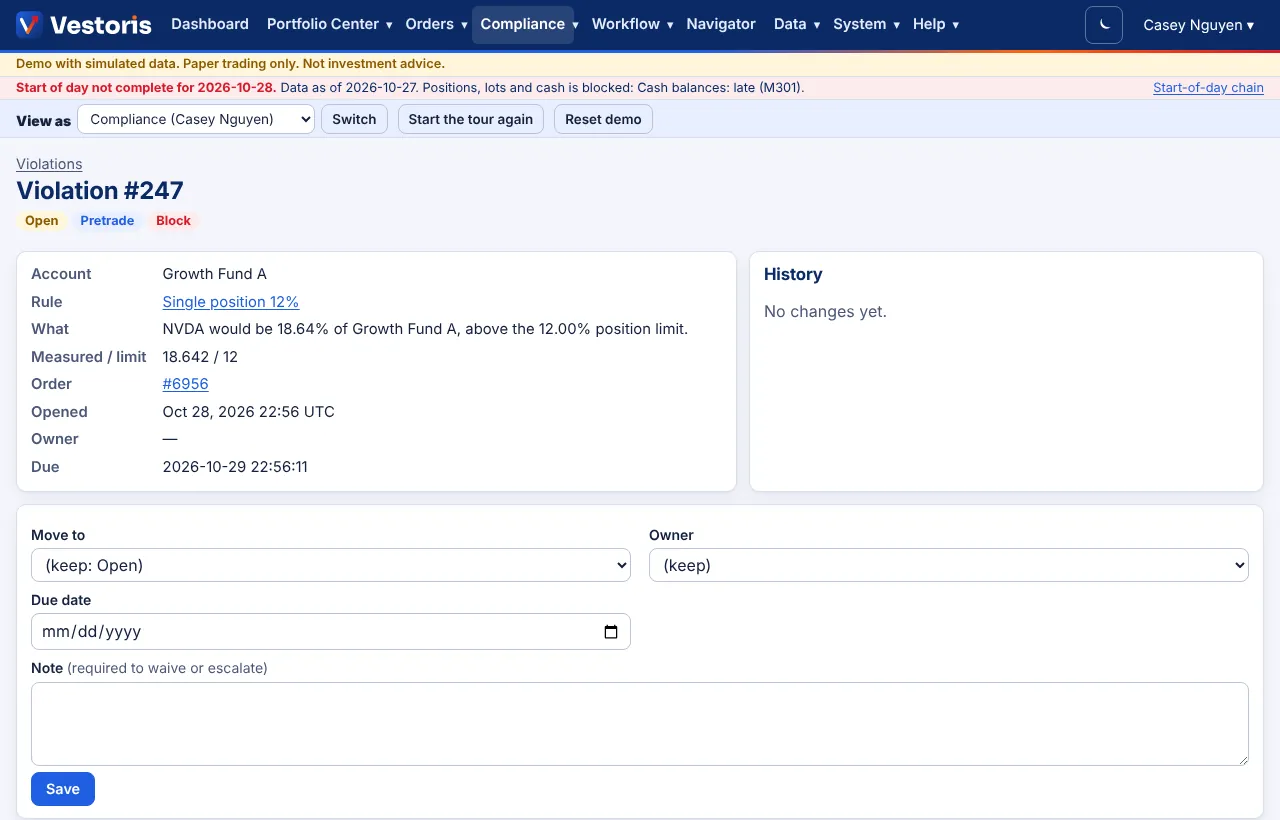Click the Demo with simulated data notice
Image resolution: width=1280 pixels, height=820 pixels.
point(230,64)
